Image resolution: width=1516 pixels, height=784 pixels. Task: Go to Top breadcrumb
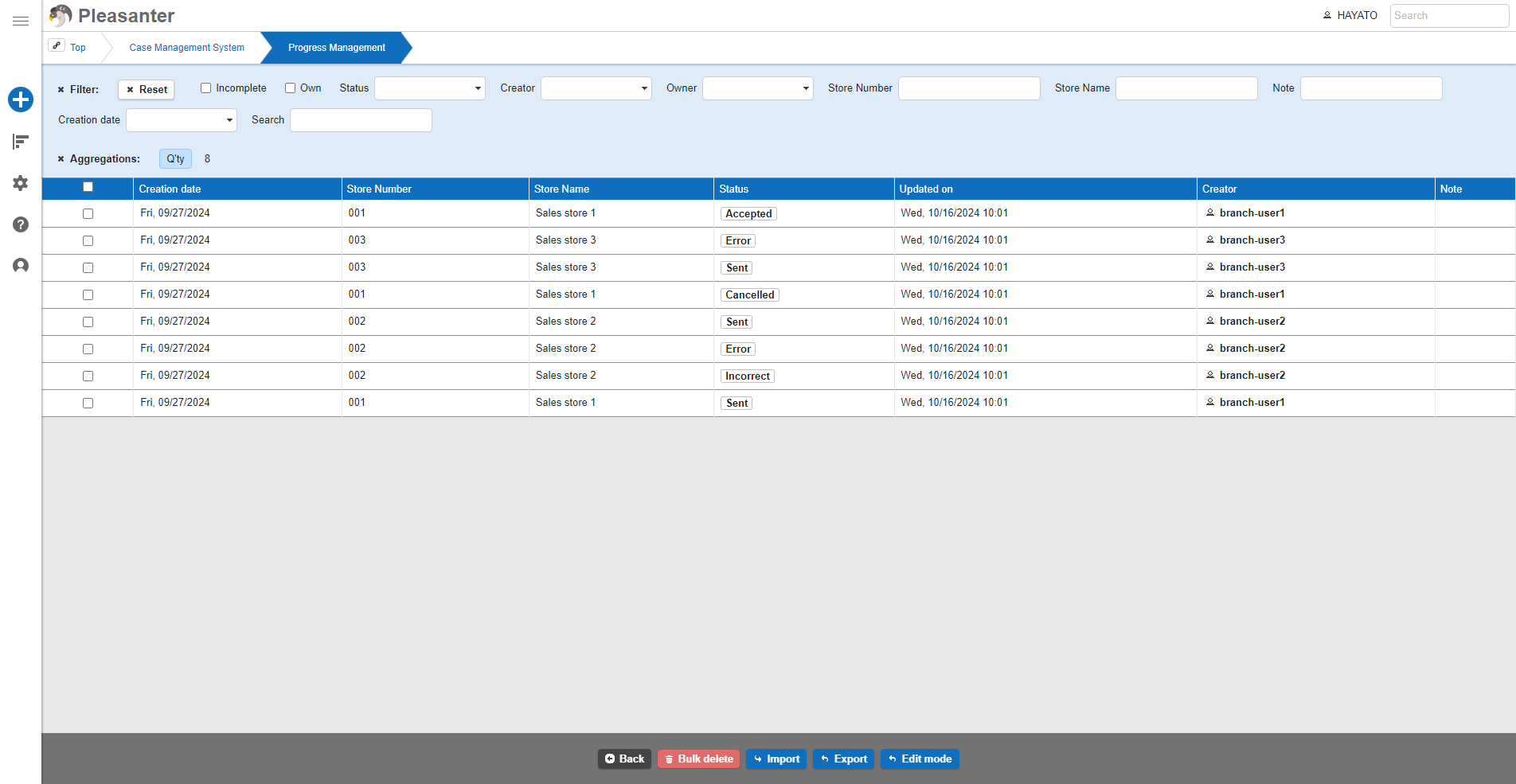[x=78, y=48]
